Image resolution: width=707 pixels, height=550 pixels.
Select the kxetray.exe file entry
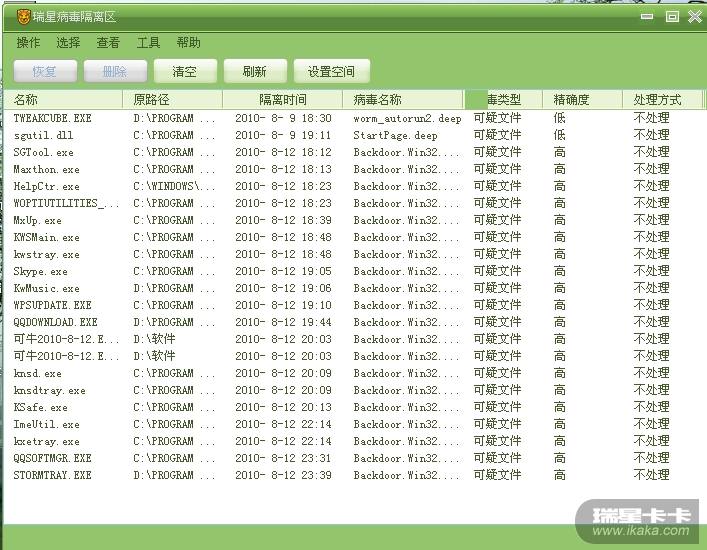(x=46, y=441)
